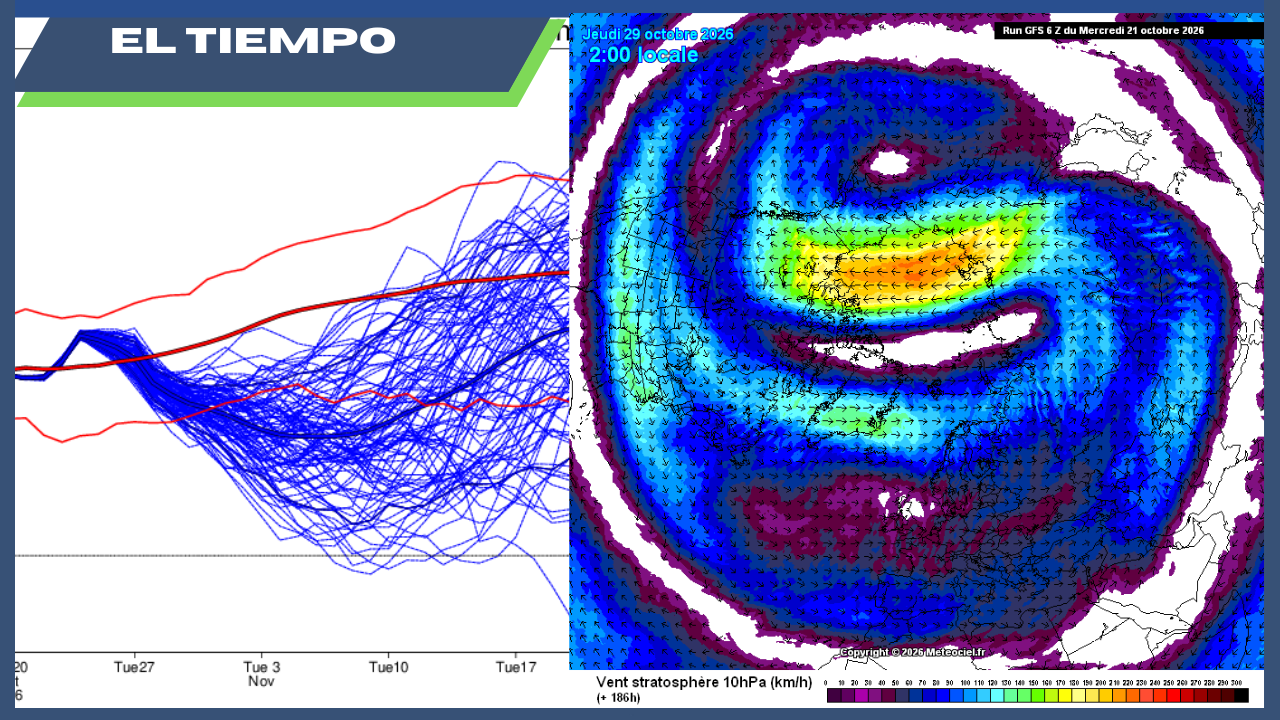The width and height of the screenshot is (1280, 720).
Task: Click the "Copyright © 2026 Meteociel.fr" text
Action: click(913, 652)
